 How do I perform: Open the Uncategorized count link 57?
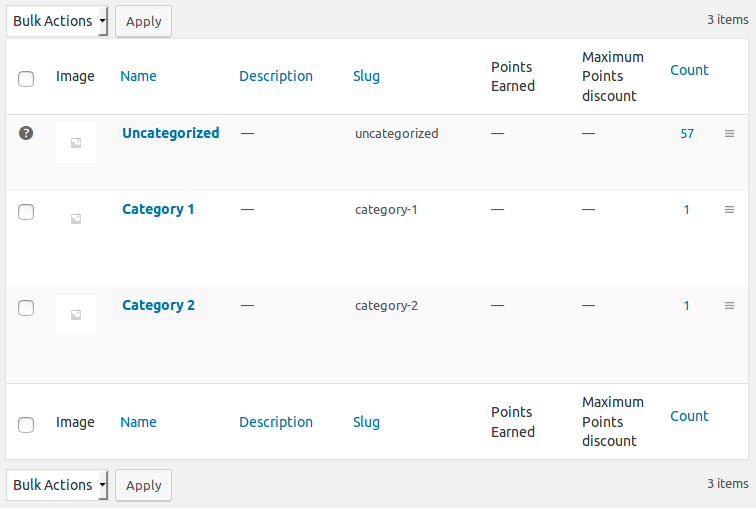(x=687, y=133)
